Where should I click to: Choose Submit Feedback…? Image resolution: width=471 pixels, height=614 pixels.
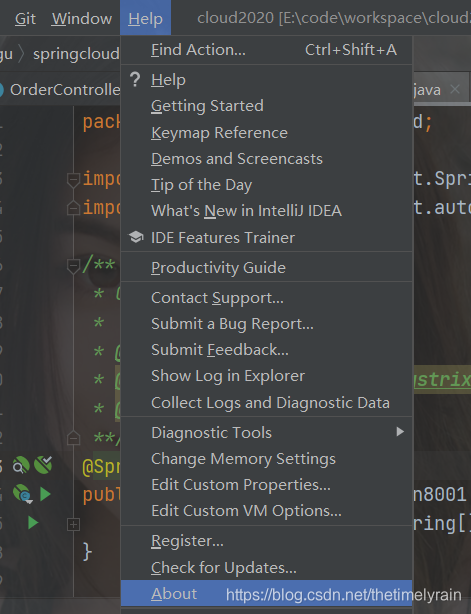[266, 350]
